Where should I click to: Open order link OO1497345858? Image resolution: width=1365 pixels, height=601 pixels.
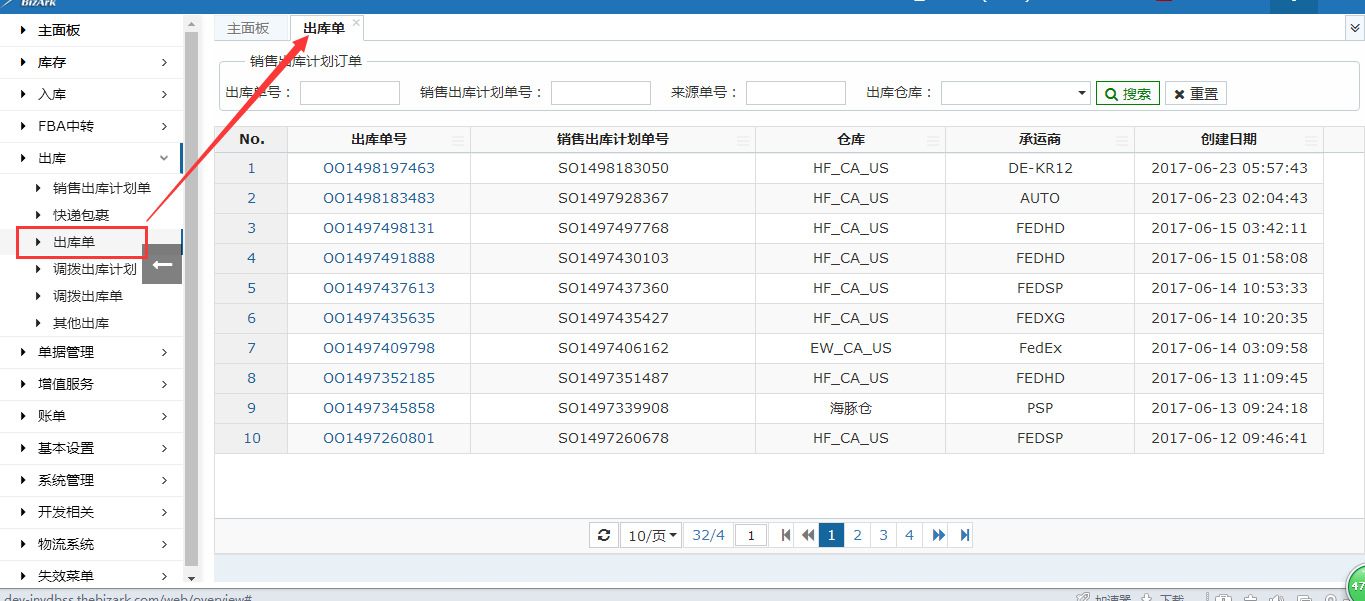pos(379,408)
